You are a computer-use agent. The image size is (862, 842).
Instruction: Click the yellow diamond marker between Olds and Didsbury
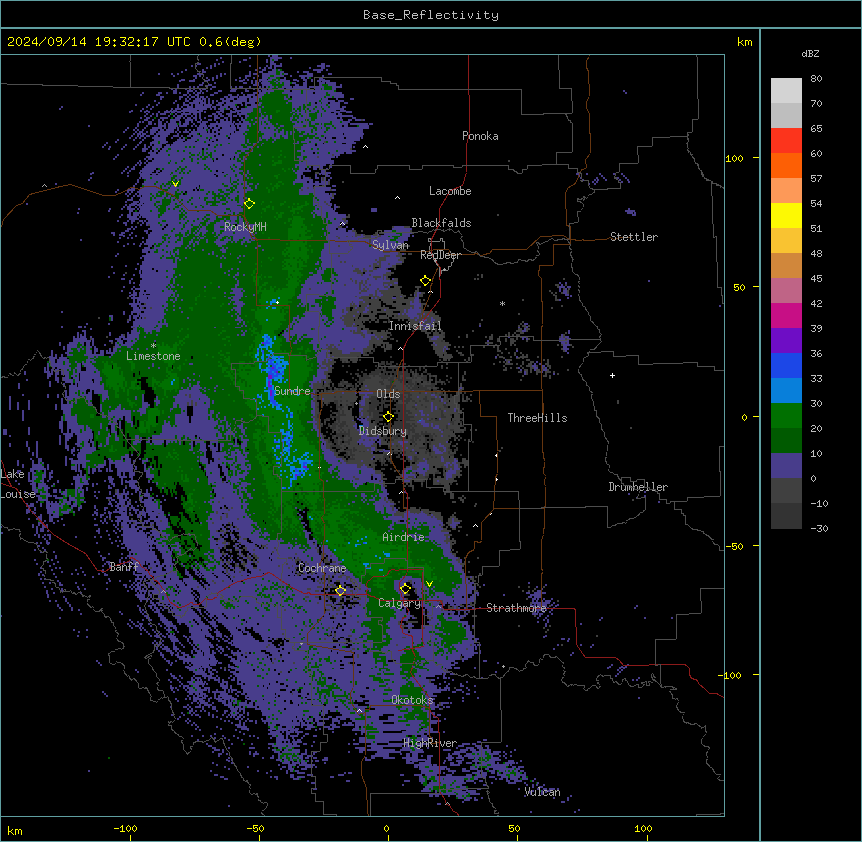tap(388, 416)
